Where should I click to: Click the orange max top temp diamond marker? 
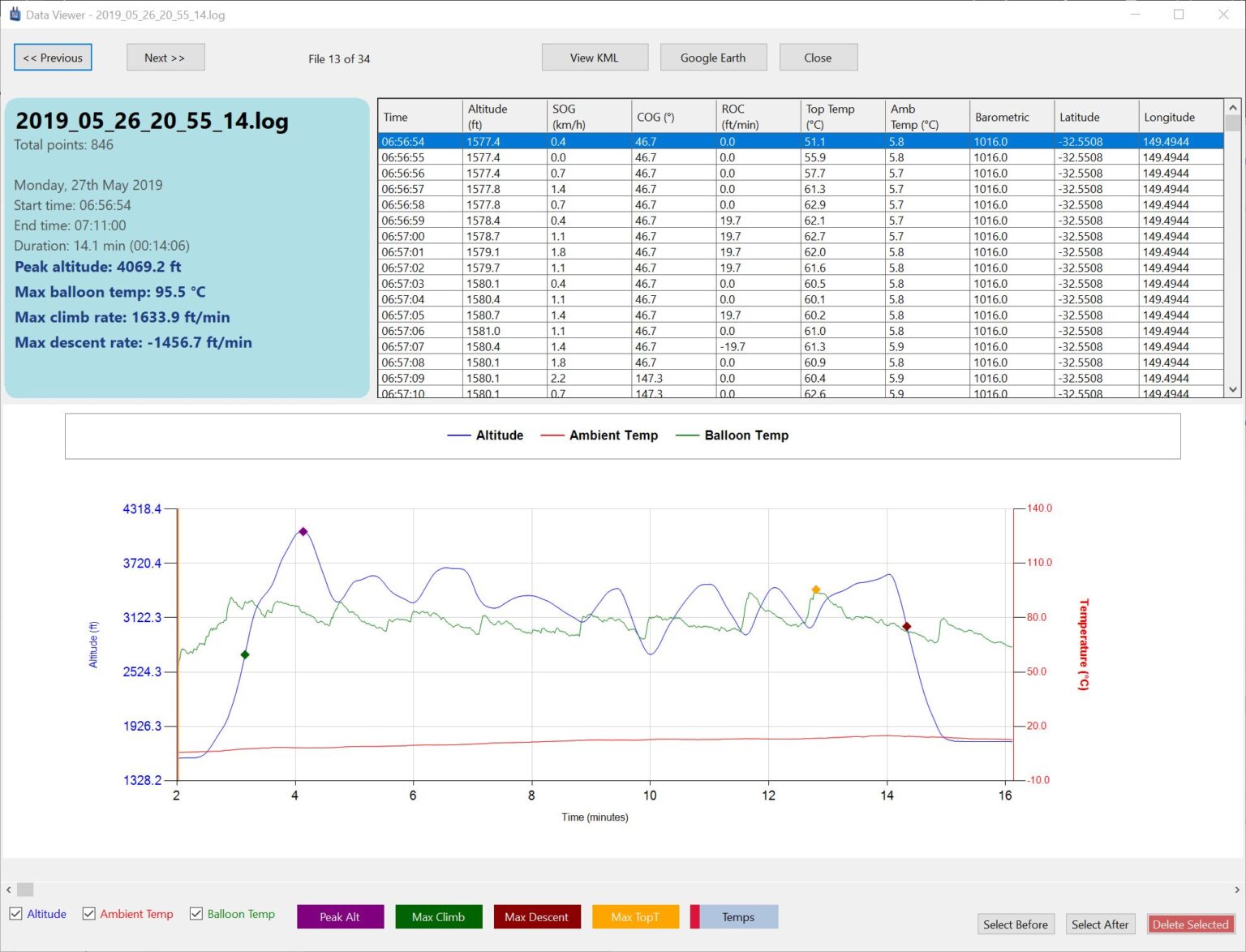816,590
